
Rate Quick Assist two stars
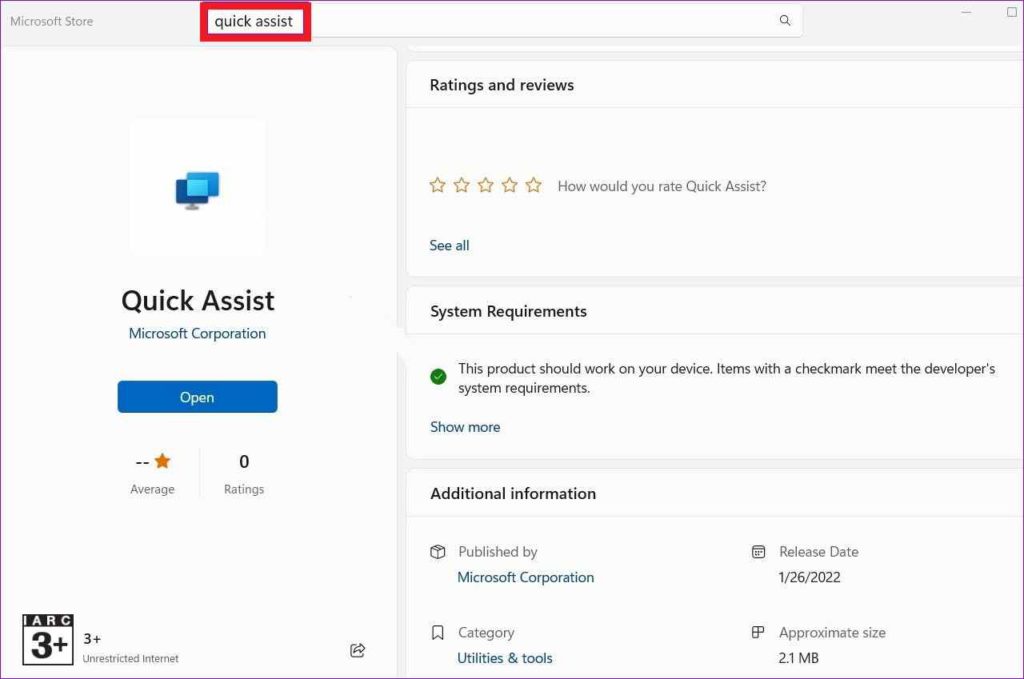click(x=462, y=185)
